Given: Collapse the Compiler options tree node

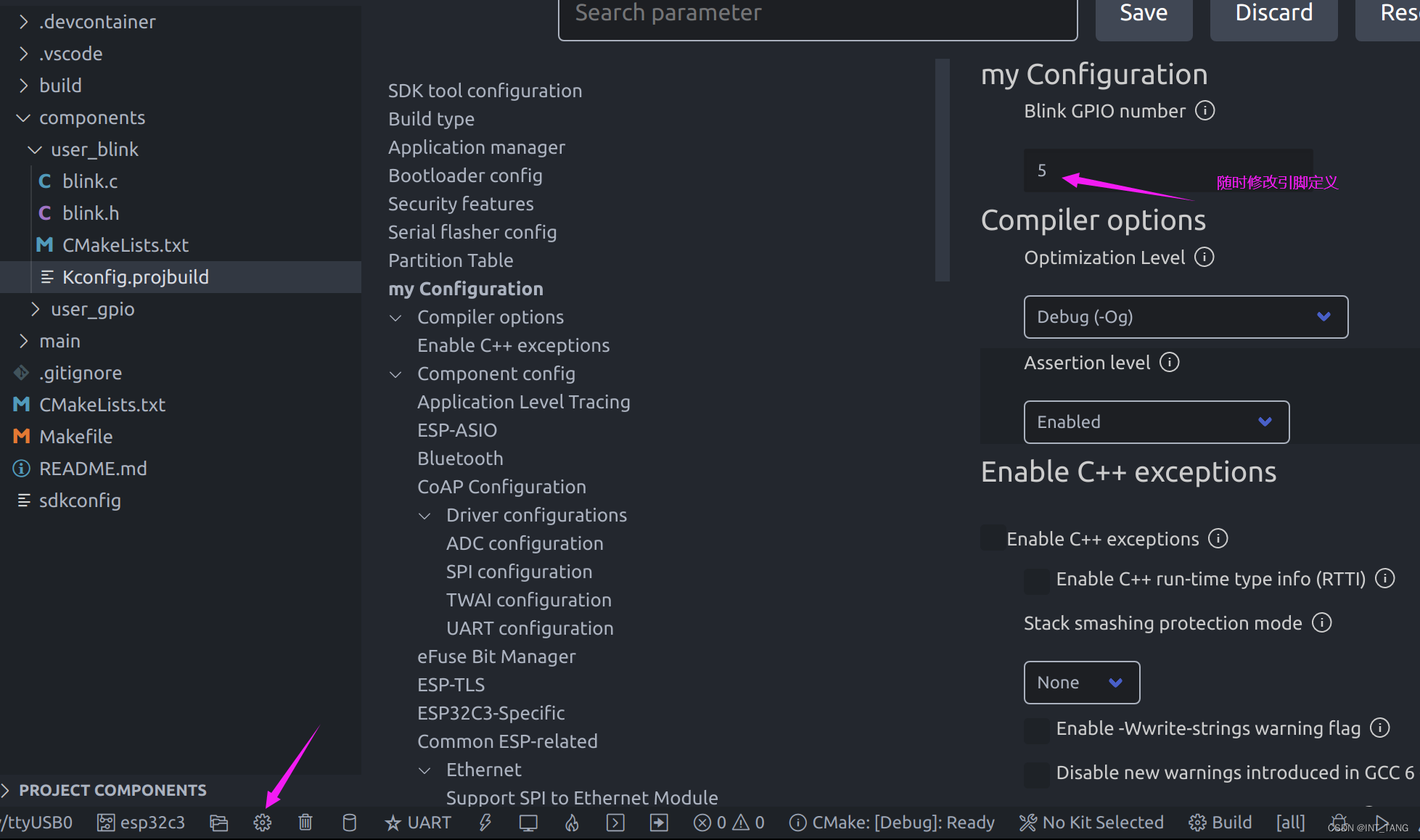Looking at the screenshot, I should 396,318.
